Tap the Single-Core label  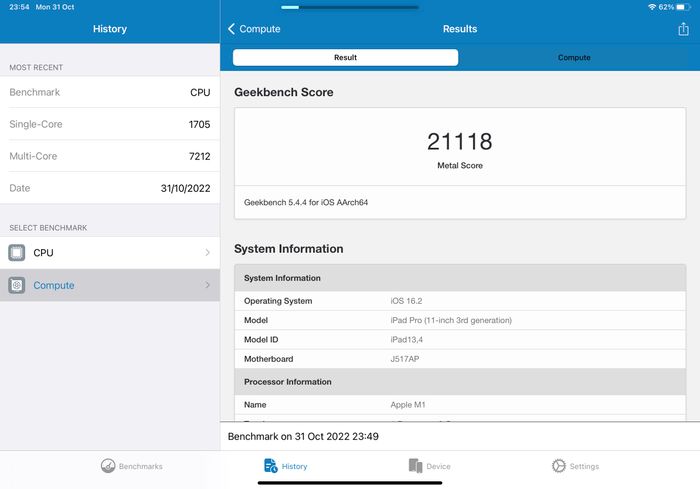tap(36, 124)
